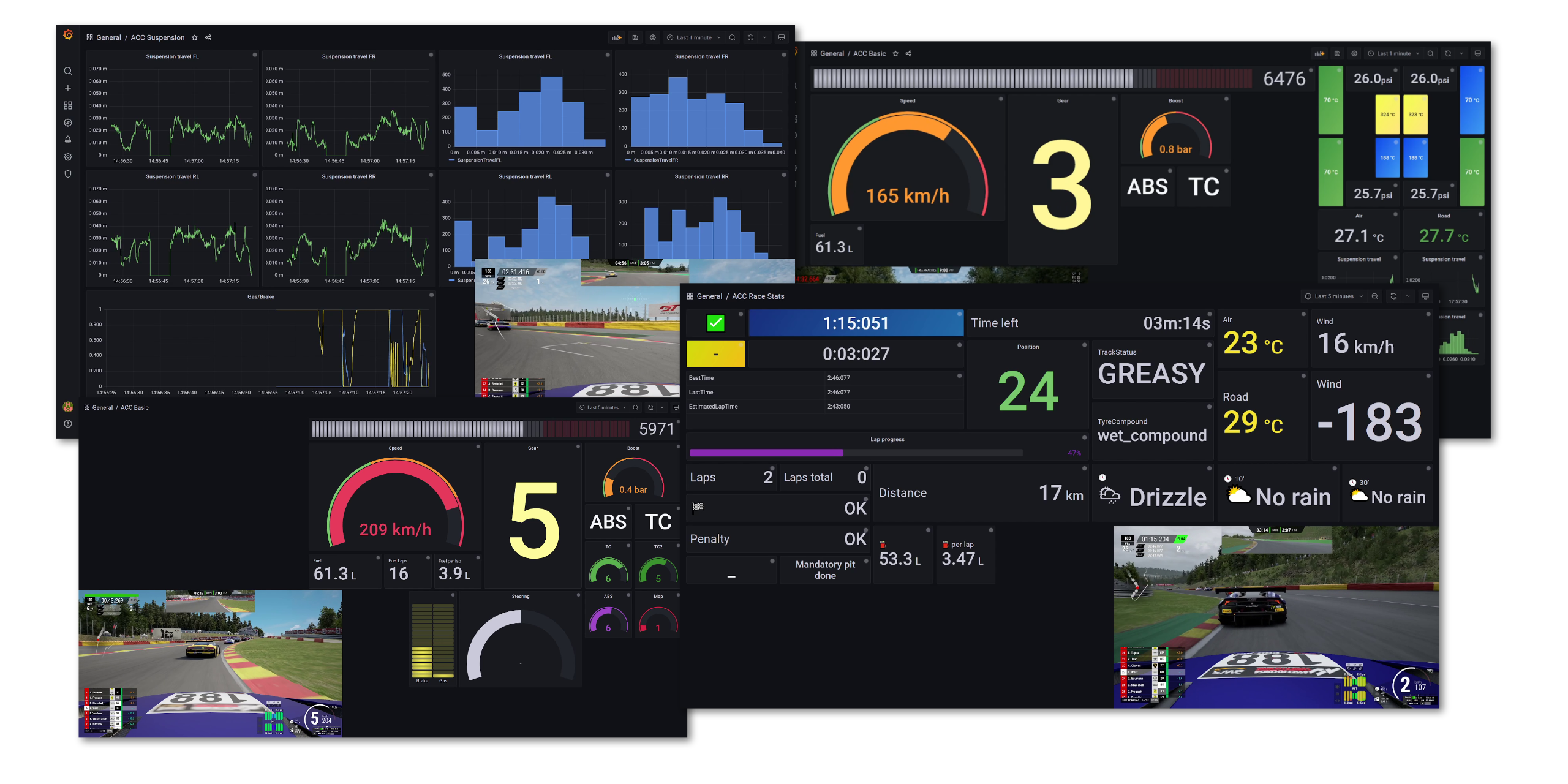Drag the lap progress bar slider
Screen dimensions: 1568x784
(x=846, y=453)
